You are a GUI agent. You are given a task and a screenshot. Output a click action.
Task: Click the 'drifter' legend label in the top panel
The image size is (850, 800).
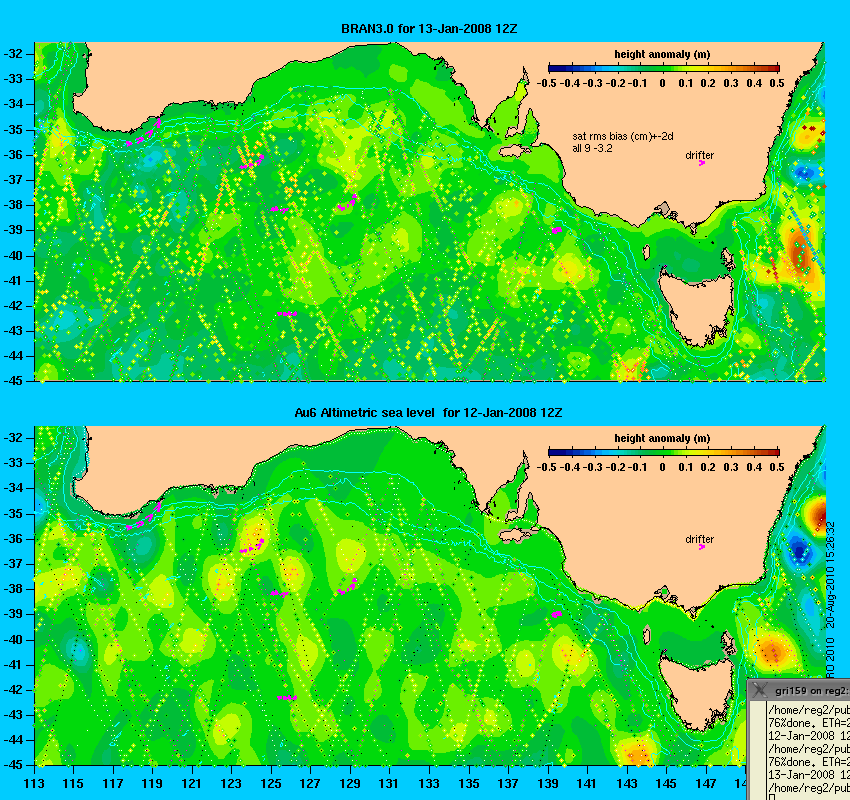(699, 155)
